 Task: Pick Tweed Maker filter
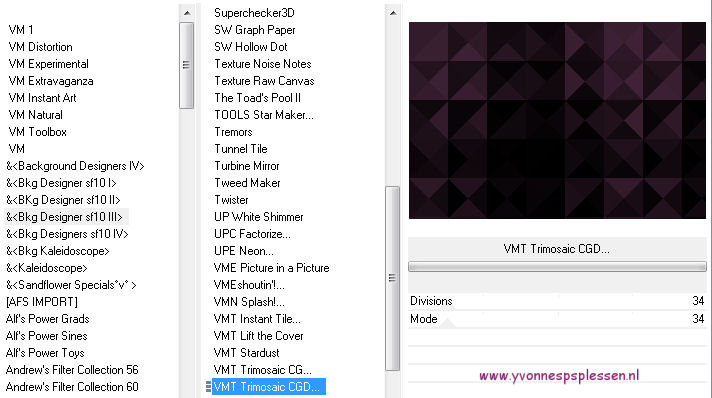coord(247,183)
